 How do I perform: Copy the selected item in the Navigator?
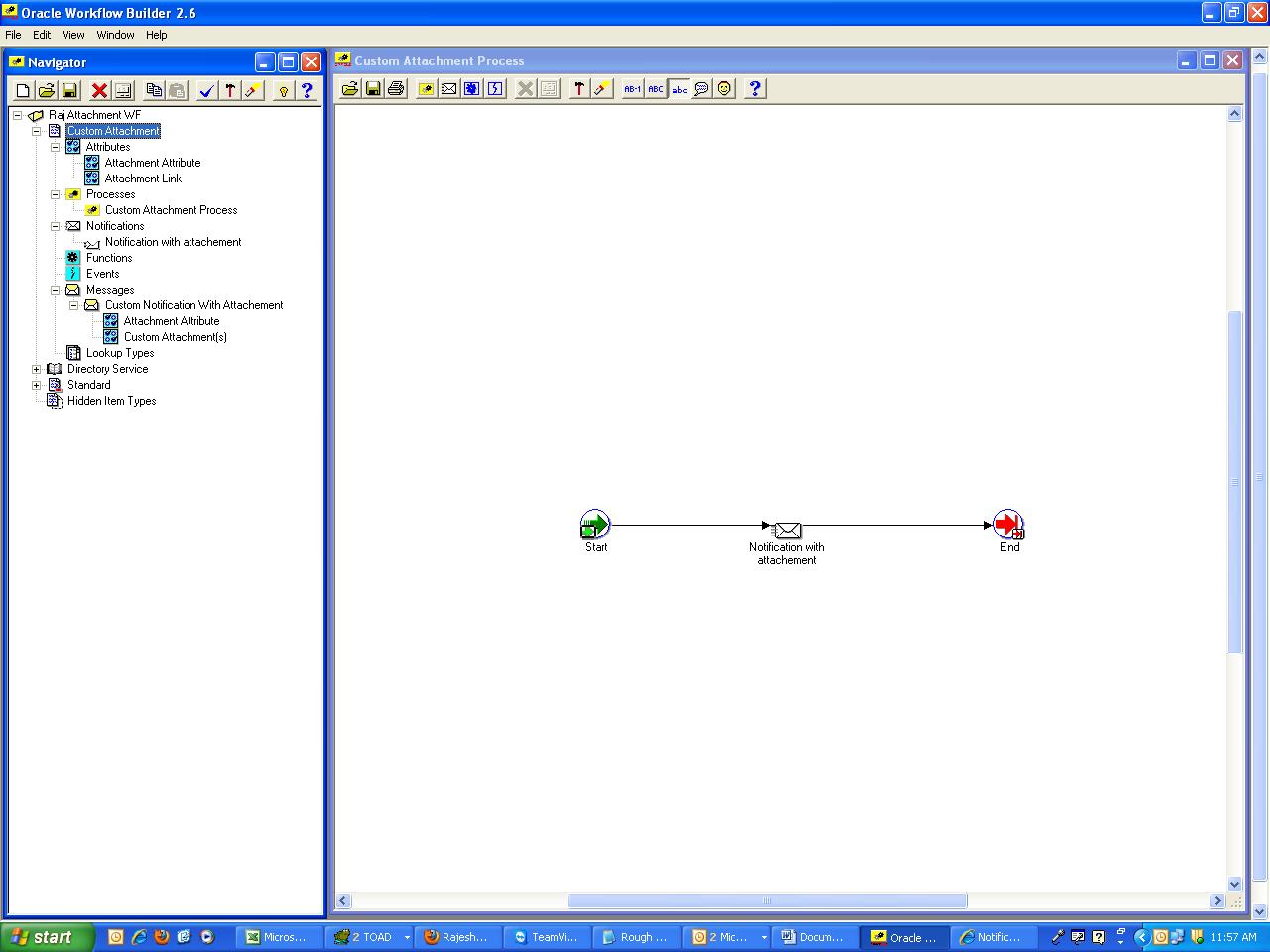[x=154, y=90]
